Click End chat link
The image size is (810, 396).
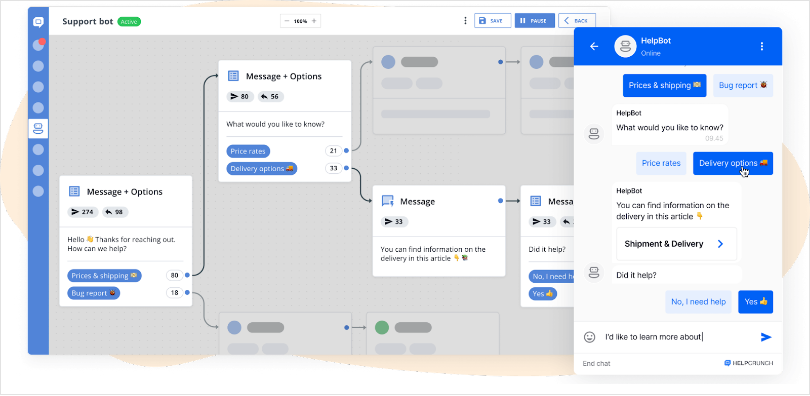click(596, 363)
